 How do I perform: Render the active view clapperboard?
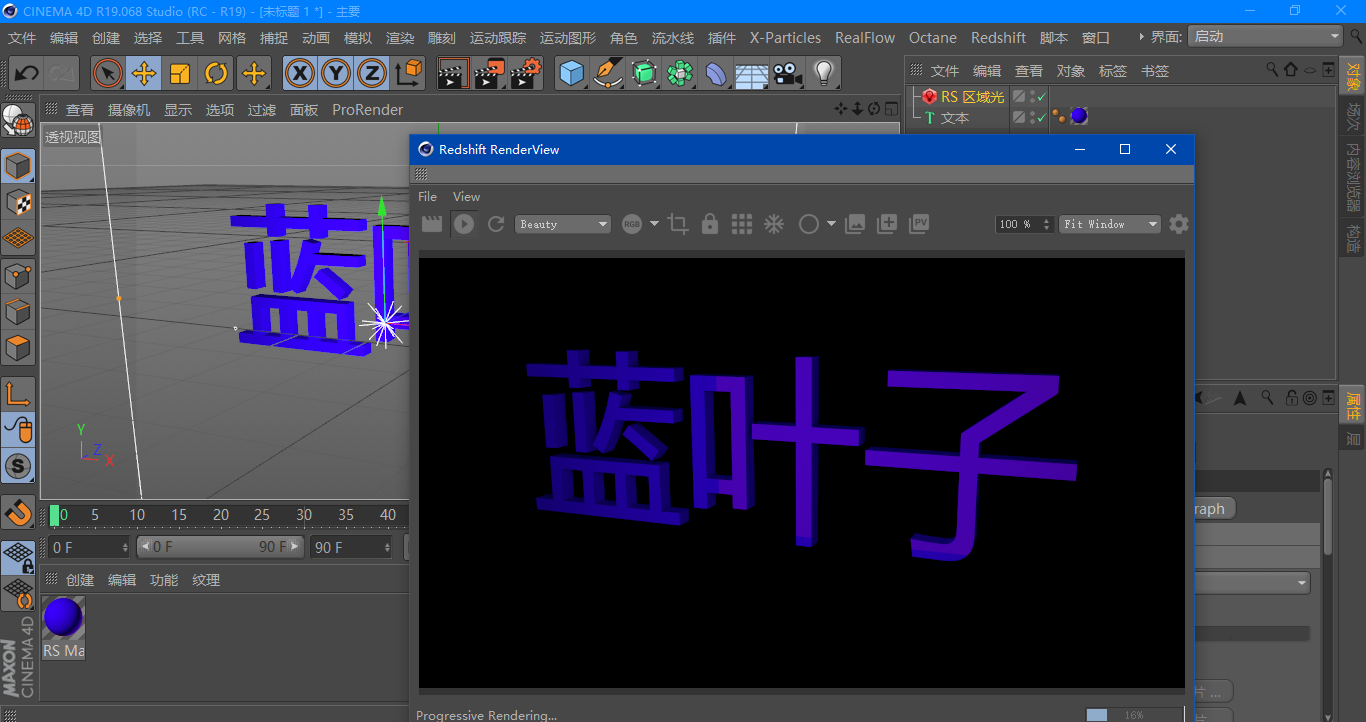454,73
